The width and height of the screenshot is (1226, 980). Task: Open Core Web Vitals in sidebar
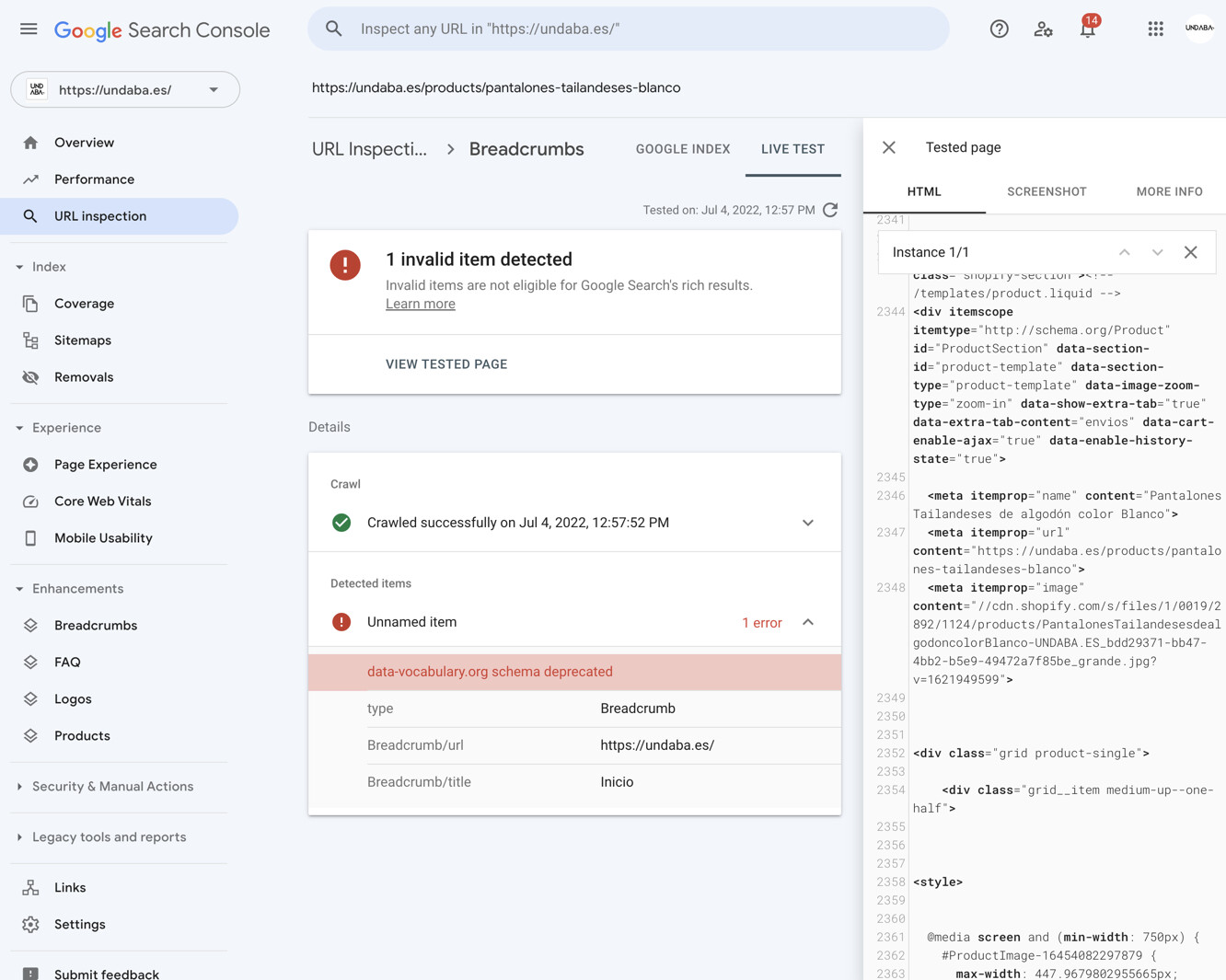[x=102, y=502]
